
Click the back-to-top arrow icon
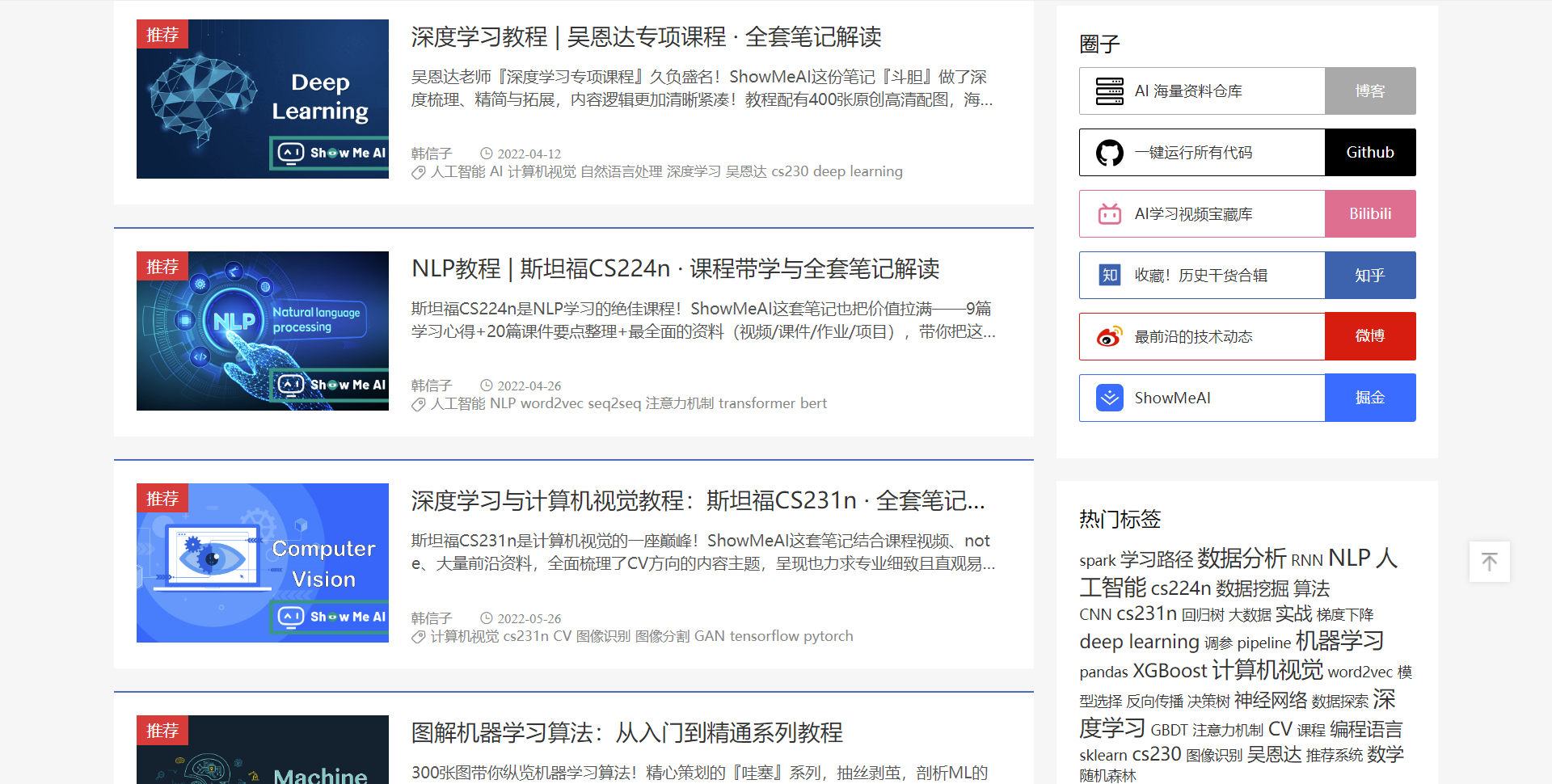coord(1489,562)
